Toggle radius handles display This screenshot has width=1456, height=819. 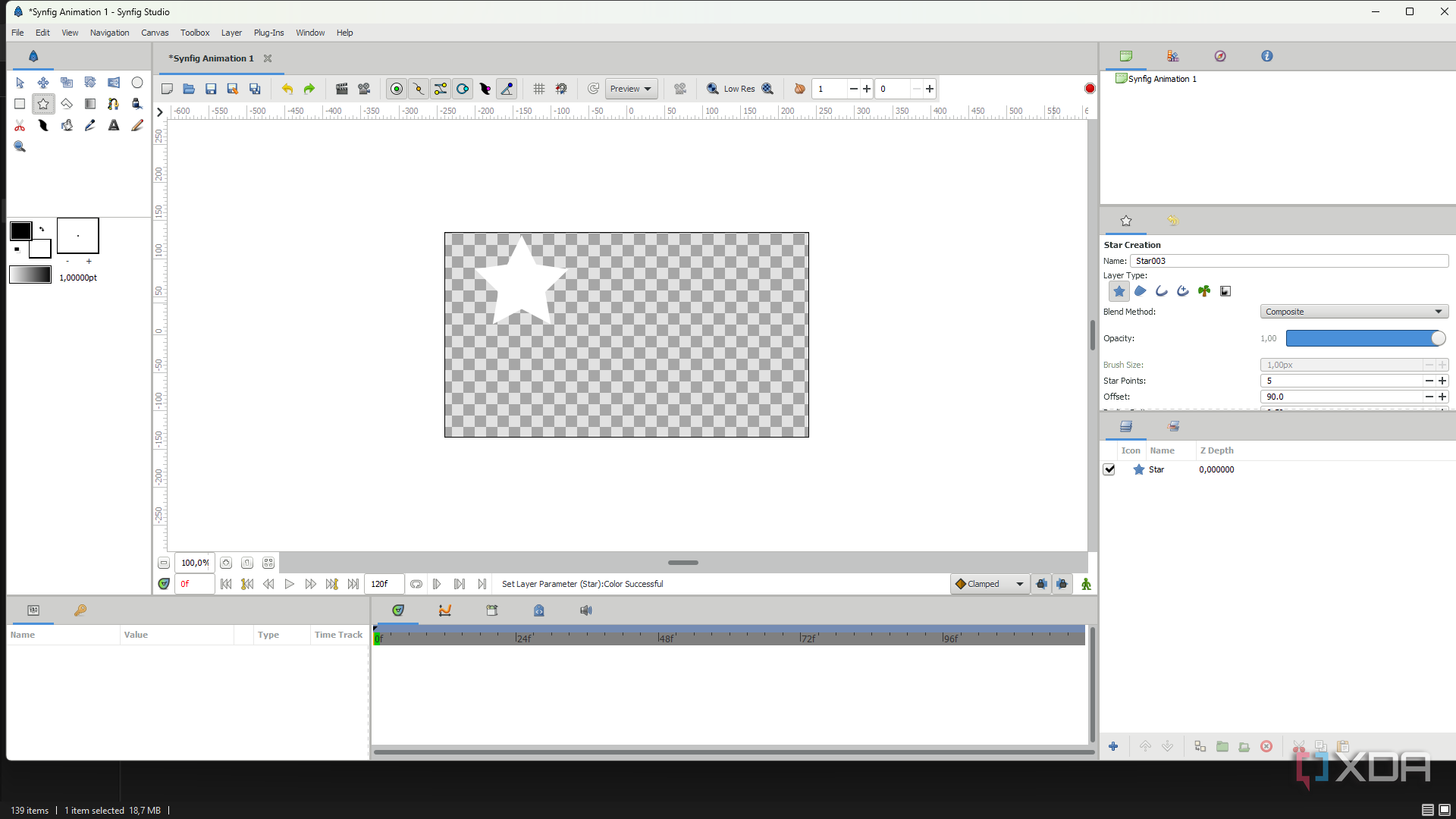(x=463, y=89)
